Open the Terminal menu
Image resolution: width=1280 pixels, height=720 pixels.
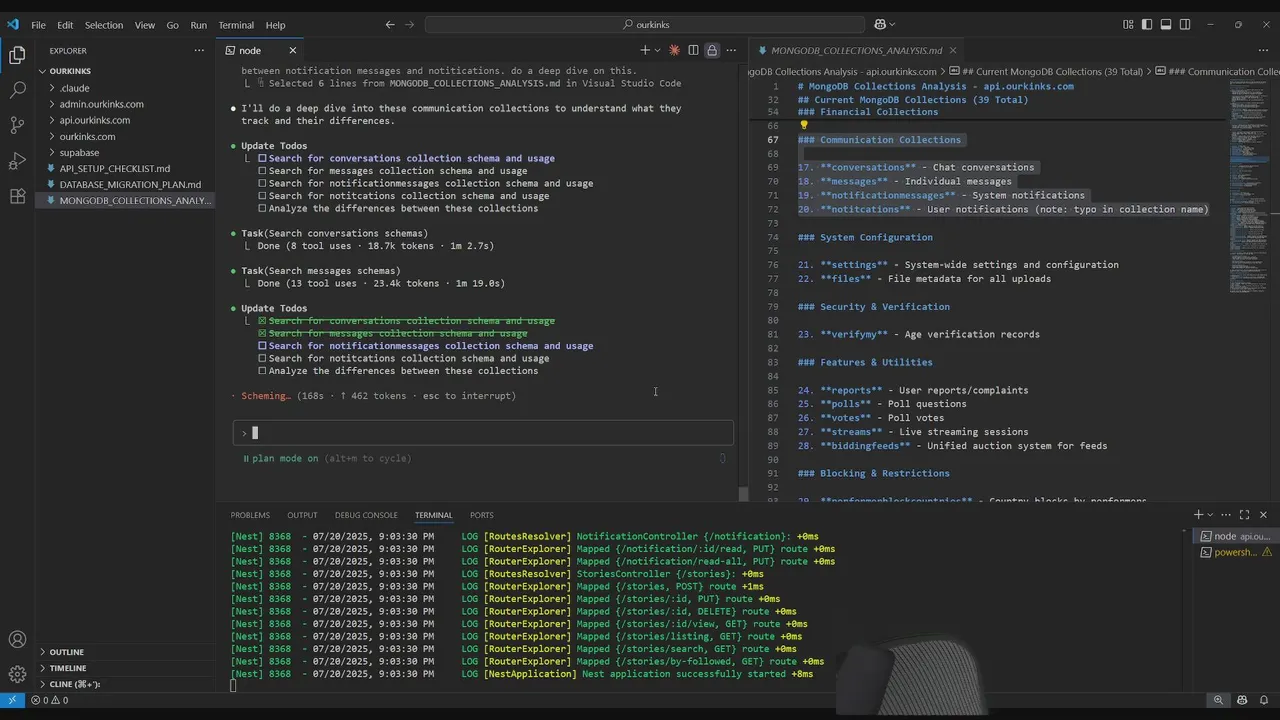click(236, 25)
